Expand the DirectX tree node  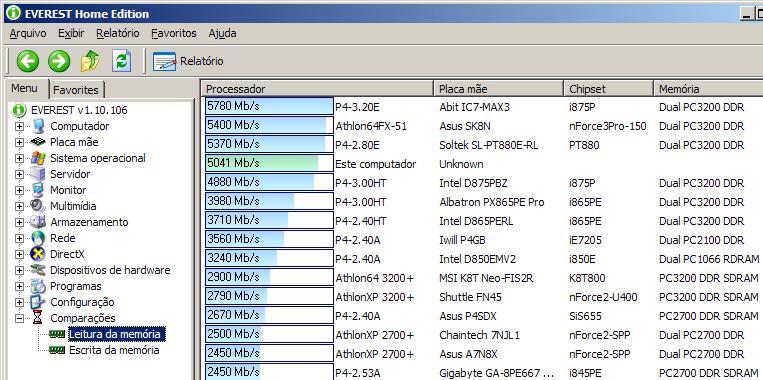pyautogui.click(x=19, y=254)
